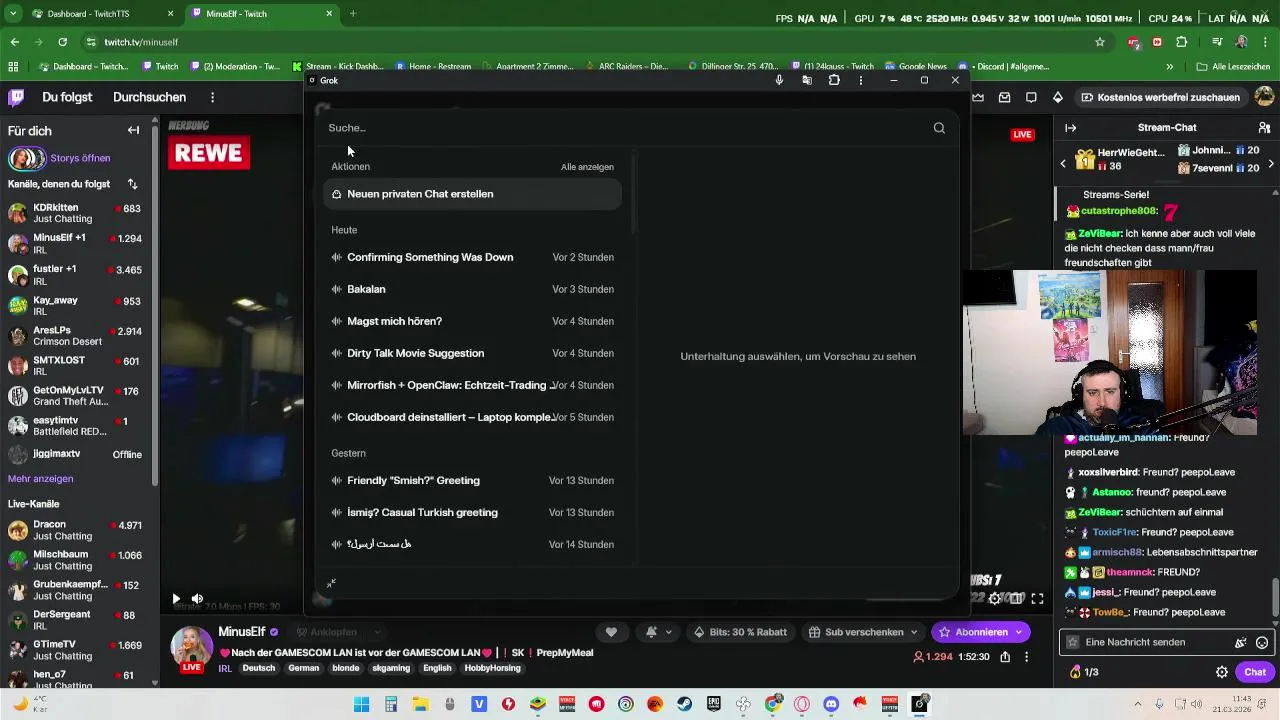Open the notification bell dropdown
Screen dimensions: 1280x720
[659, 632]
